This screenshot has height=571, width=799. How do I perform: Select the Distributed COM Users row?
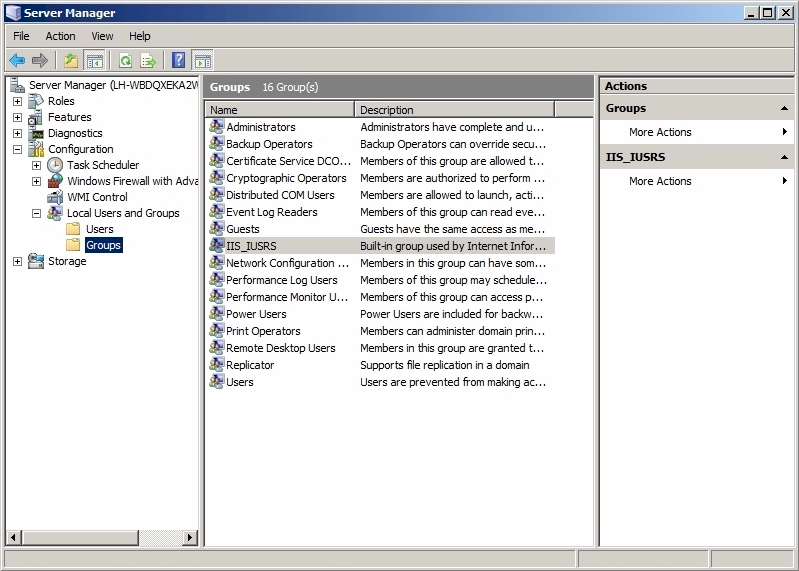pyautogui.click(x=381, y=195)
